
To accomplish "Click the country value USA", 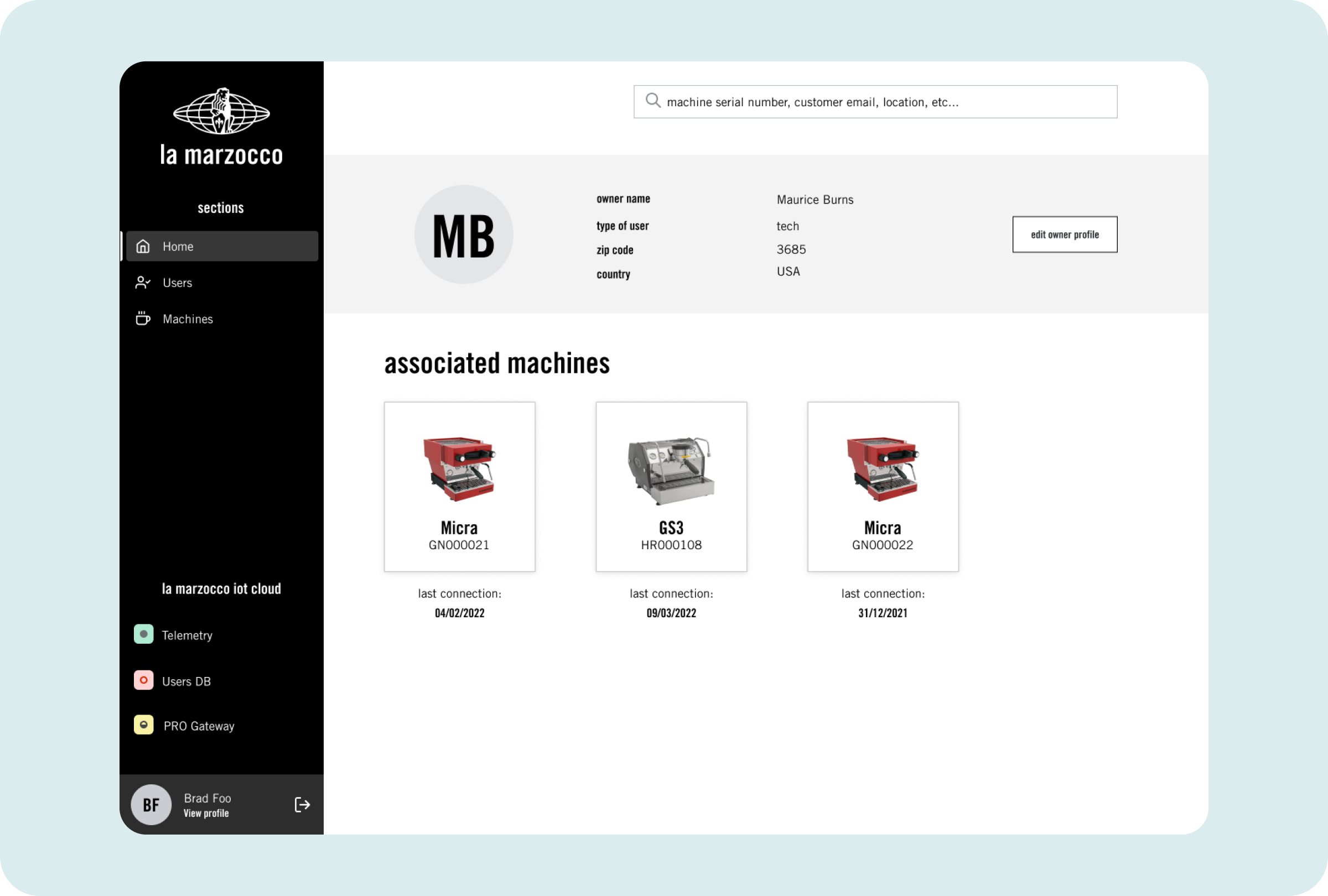I will pos(788,272).
